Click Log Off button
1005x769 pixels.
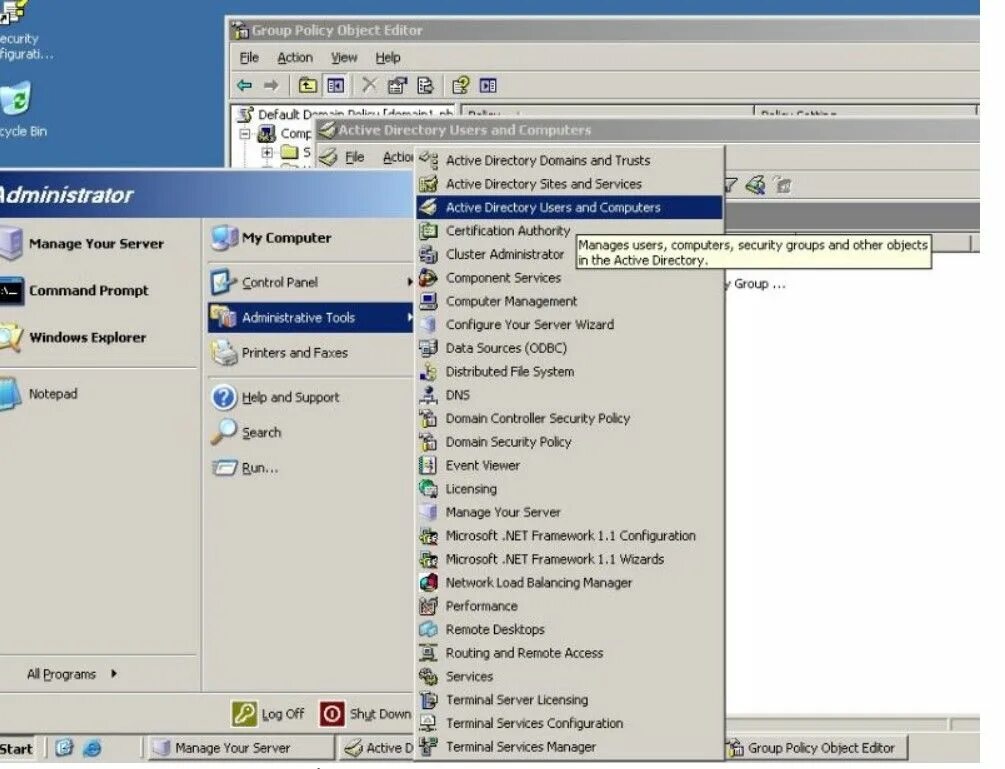[x=268, y=713]
